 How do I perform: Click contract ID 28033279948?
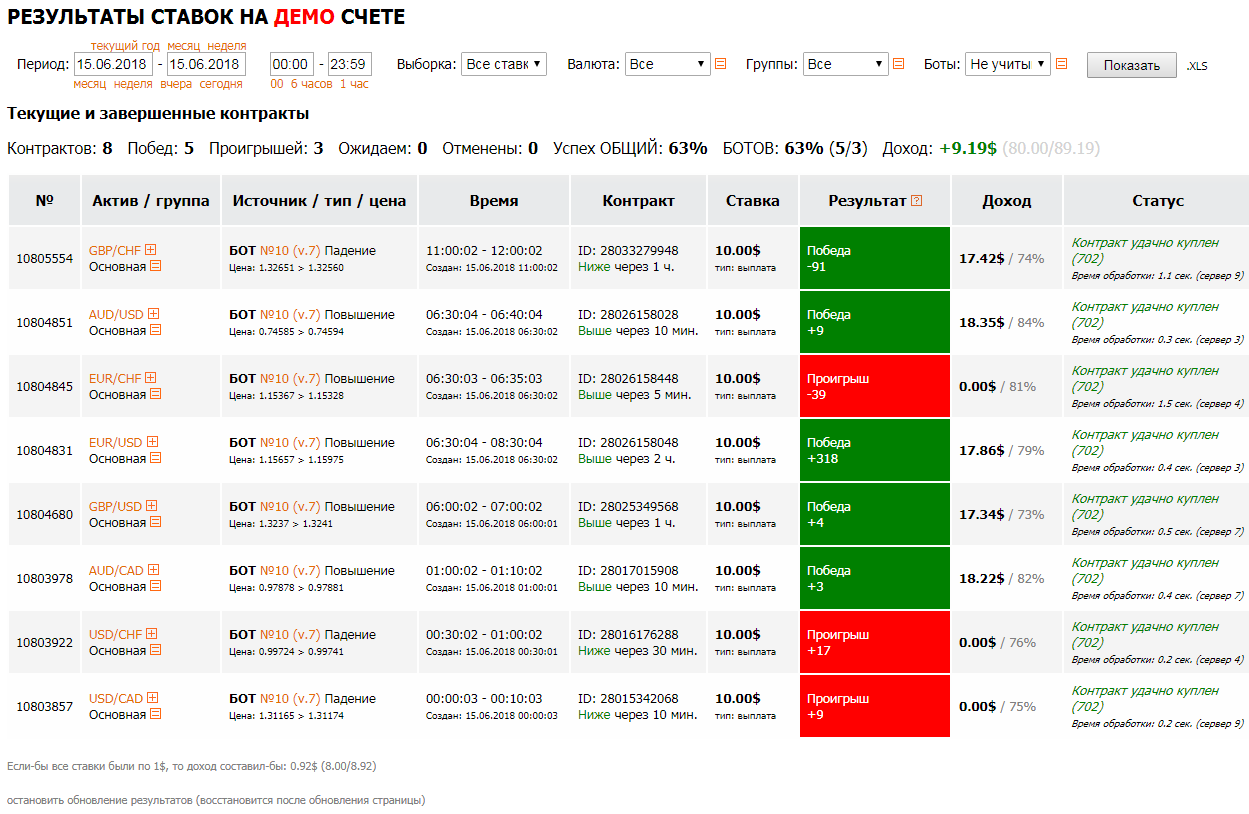[x=628, y=251]
